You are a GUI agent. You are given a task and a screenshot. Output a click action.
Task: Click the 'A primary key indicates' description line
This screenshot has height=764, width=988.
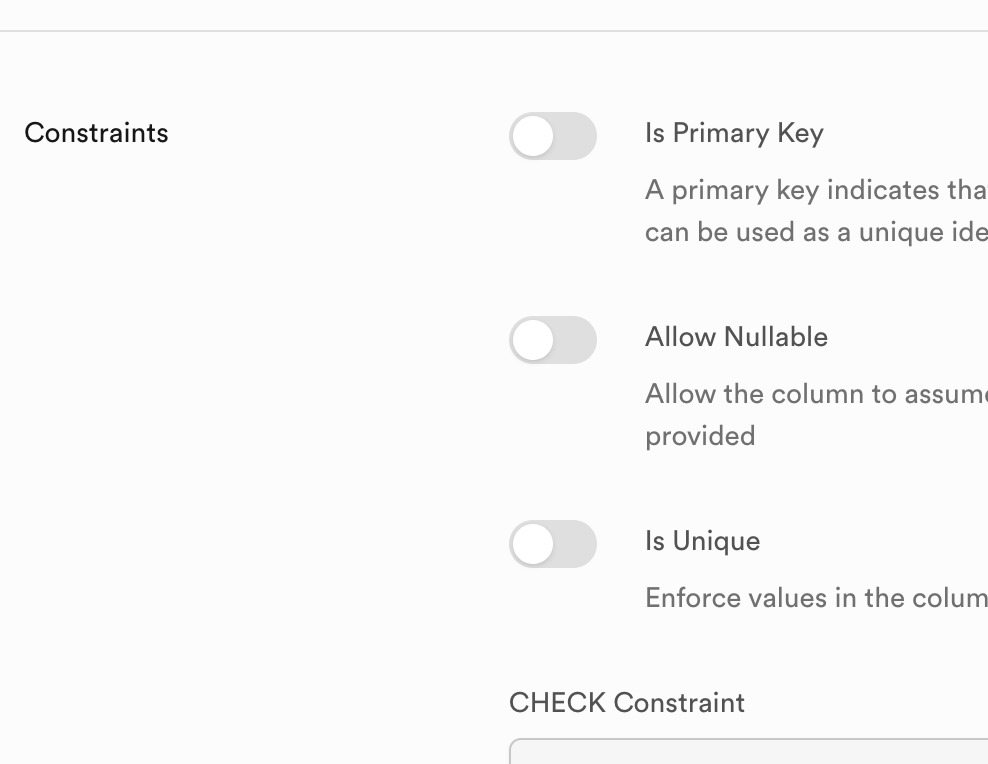815,190
